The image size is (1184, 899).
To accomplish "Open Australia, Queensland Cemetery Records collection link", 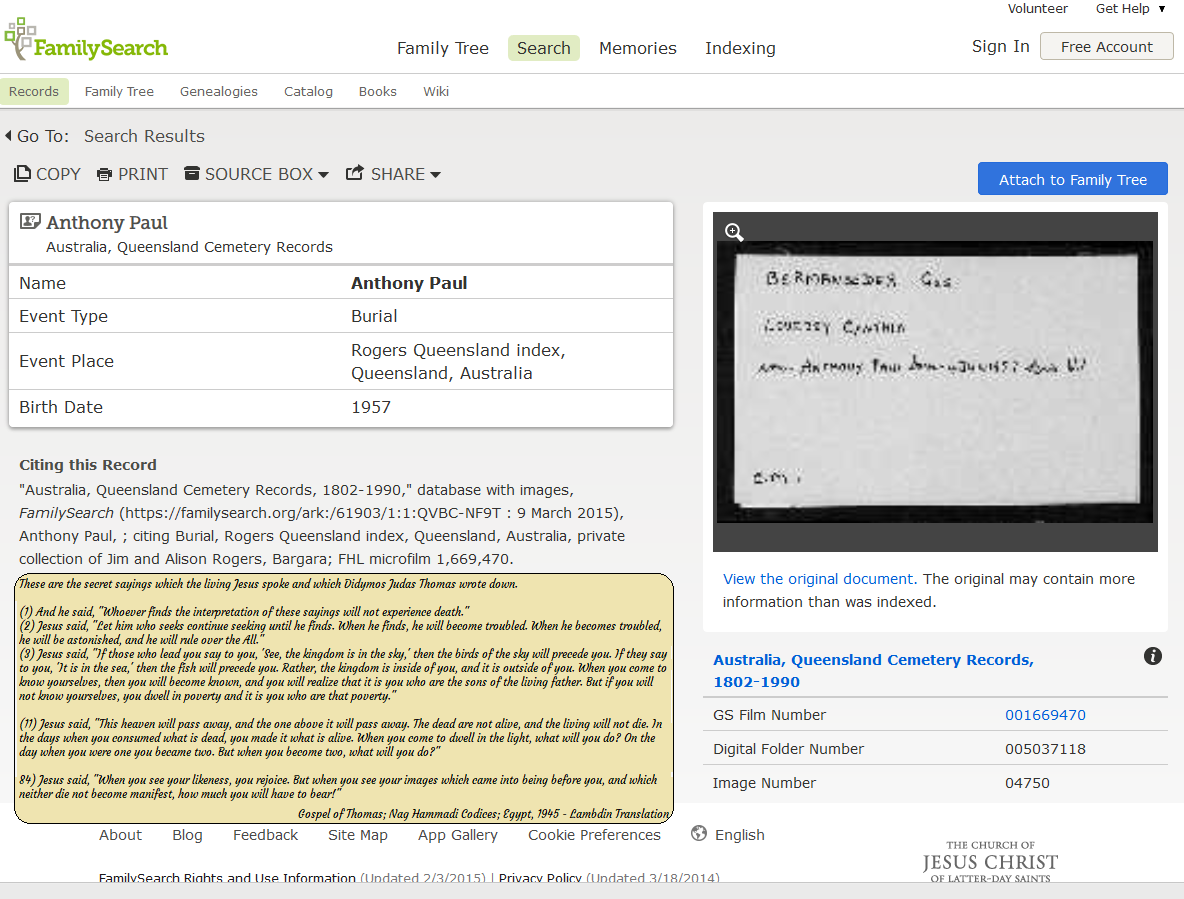I will (x=873, y=670).
